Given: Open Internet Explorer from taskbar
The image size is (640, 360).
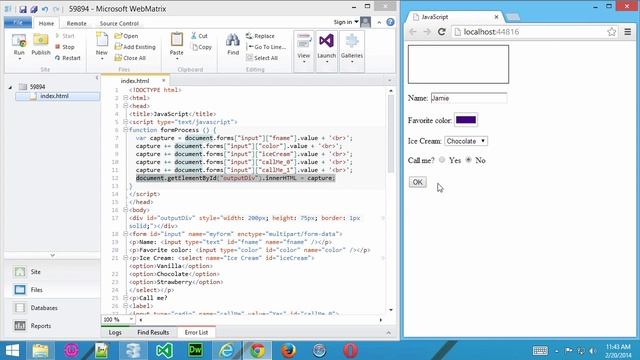Looking at the screenshot, I should point(227,350).
